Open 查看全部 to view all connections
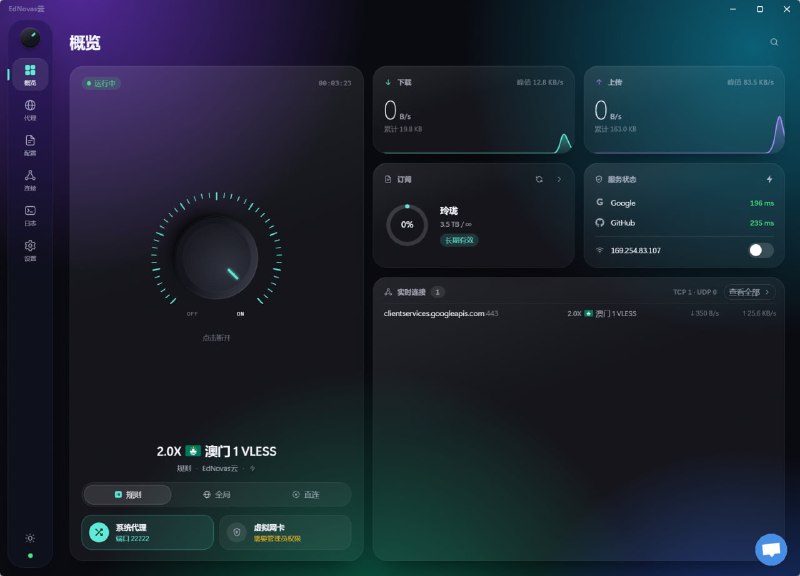This screenshot has width=800, height=576. tap(749, 292)
